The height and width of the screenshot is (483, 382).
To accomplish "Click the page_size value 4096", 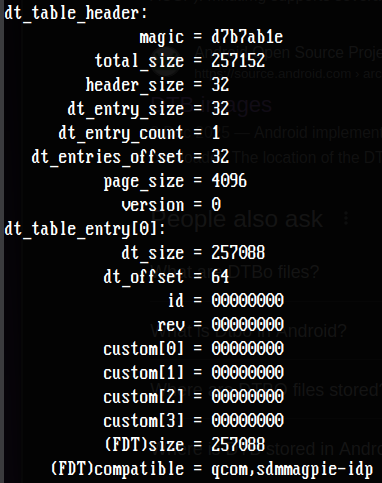I will click(x=229, y=181).
